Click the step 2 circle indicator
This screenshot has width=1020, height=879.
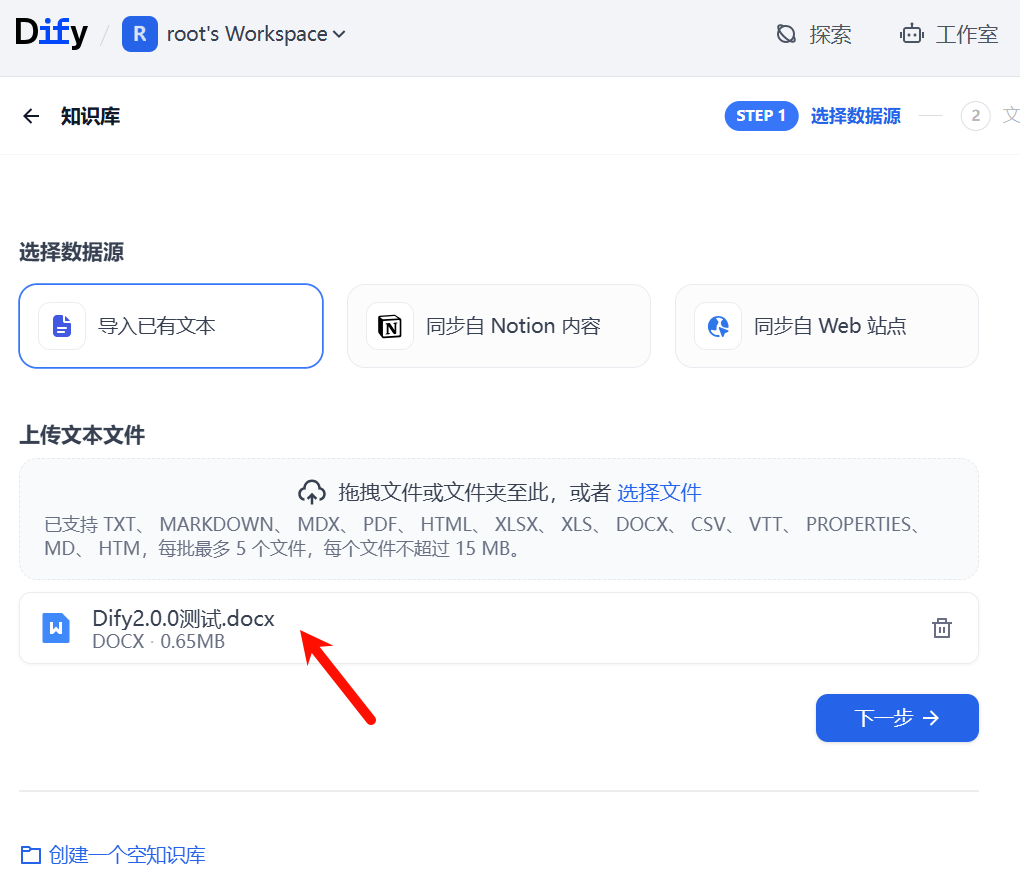tap(975, 116)
